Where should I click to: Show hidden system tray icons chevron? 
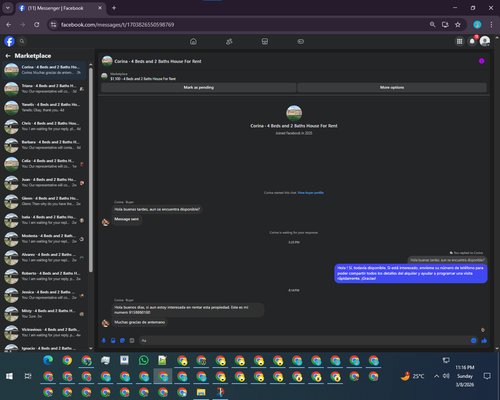click(x=436, y=376)
